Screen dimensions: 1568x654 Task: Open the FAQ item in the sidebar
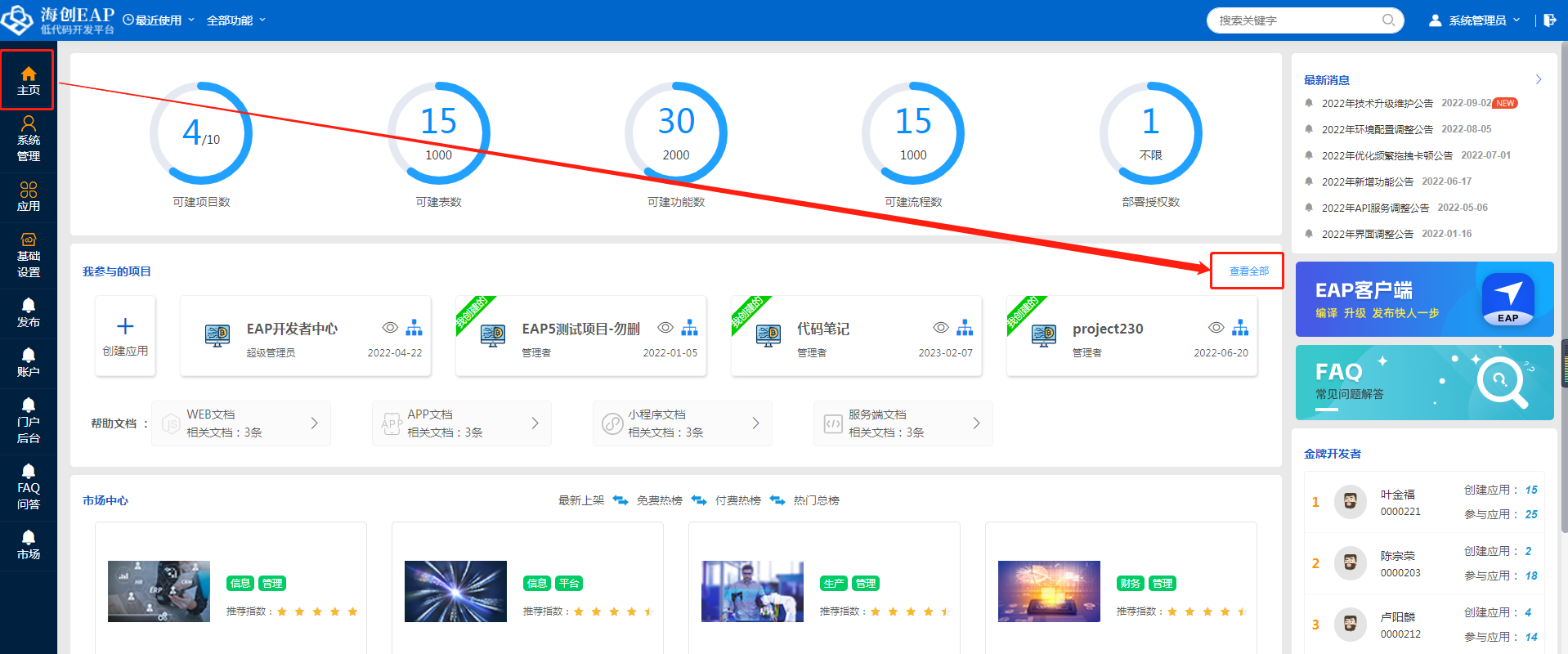coord(28,486)
